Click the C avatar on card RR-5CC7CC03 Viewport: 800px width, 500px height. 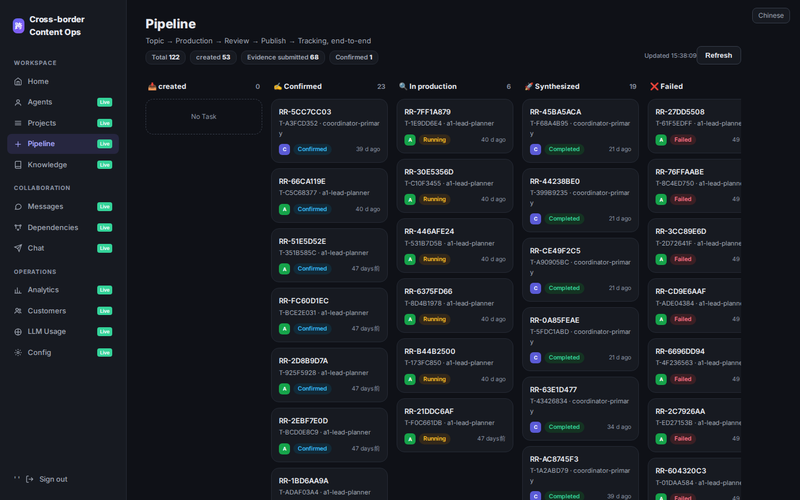click(x=284, y=149)
